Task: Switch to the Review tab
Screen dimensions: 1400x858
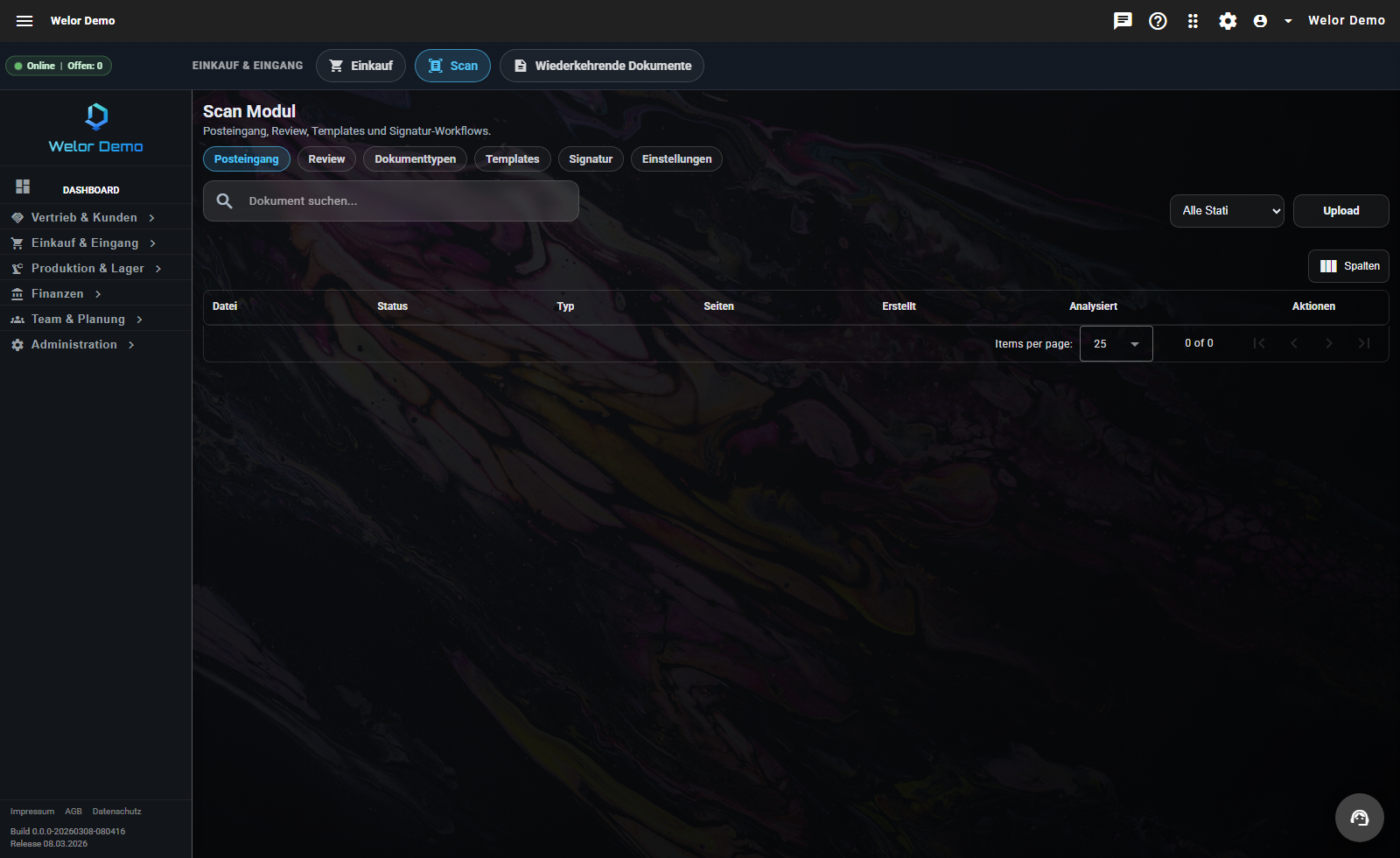Action: pyautogui.click(x=326, y=159)
